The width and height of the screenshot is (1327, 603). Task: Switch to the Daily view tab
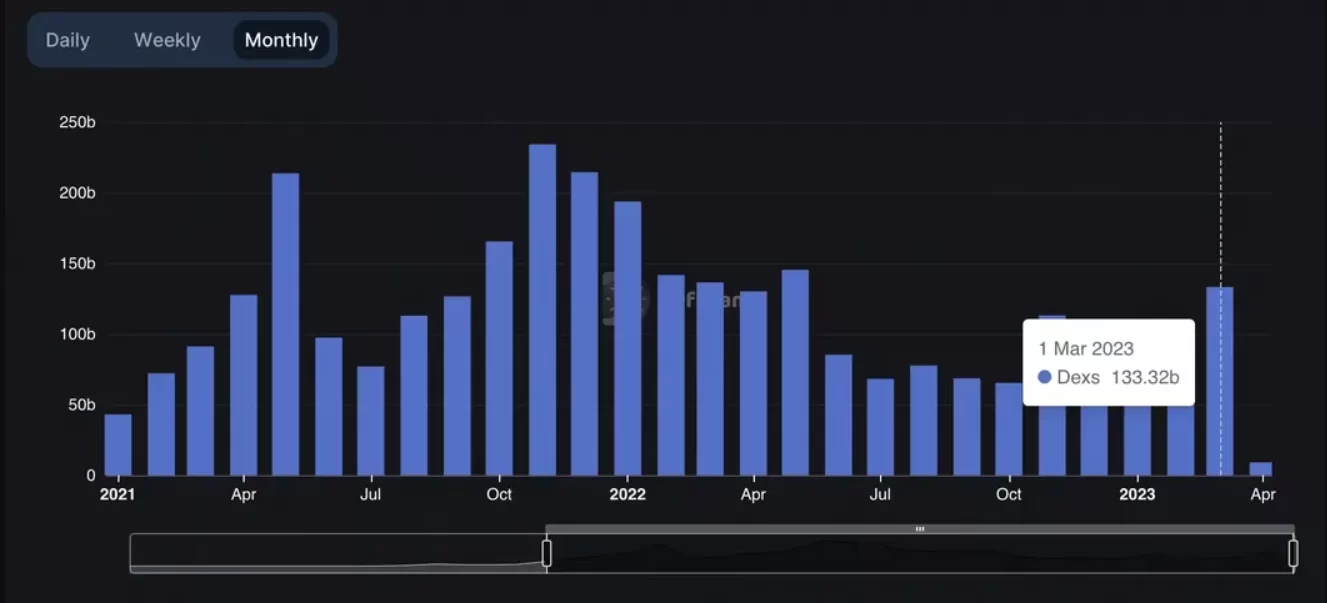[68, 40]
